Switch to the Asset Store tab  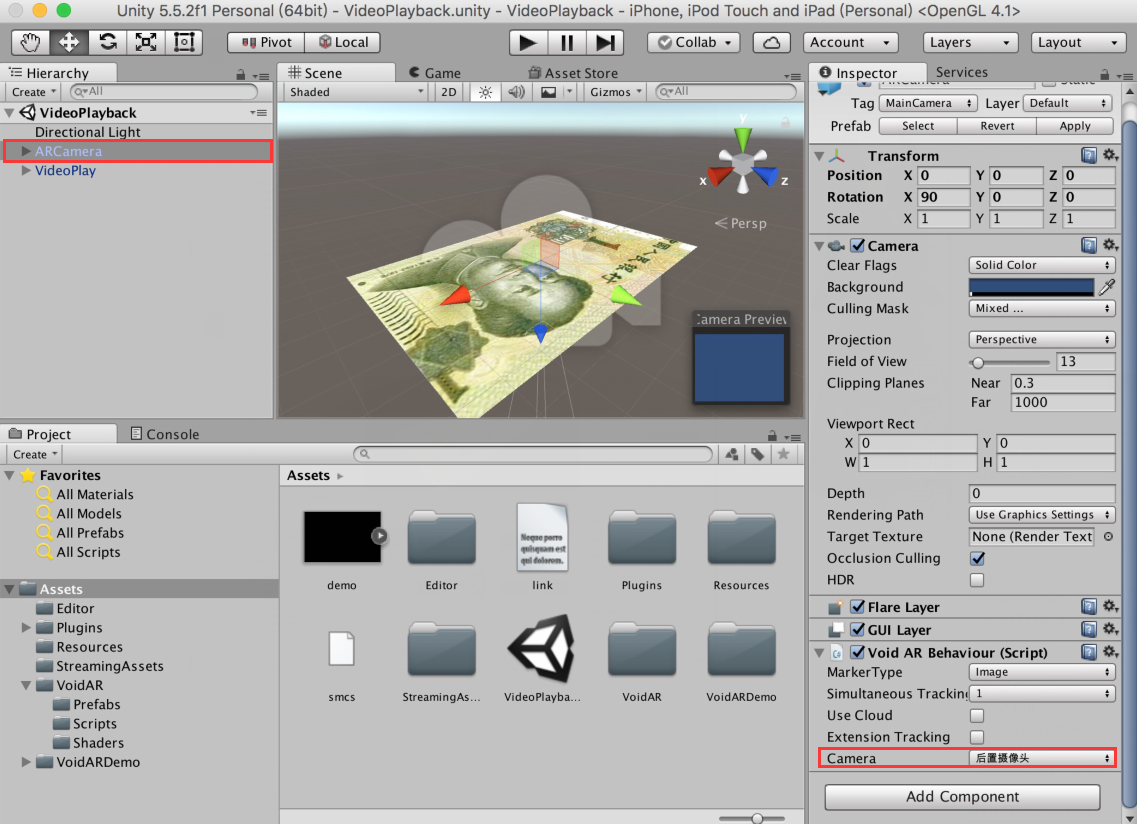coord(573,73)
